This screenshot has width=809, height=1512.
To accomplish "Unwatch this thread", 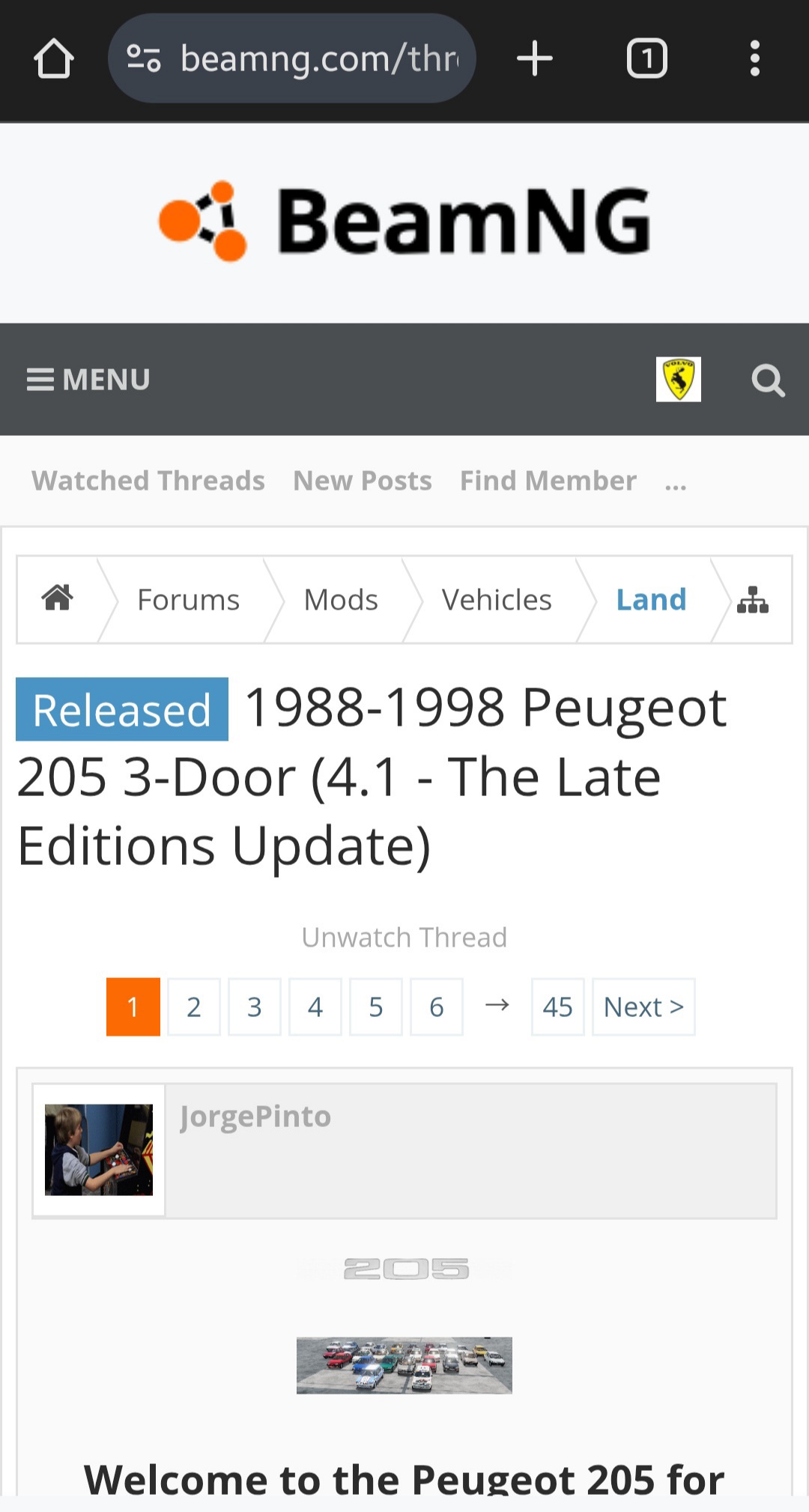I will pyautogui.click(x=404, y=937).
